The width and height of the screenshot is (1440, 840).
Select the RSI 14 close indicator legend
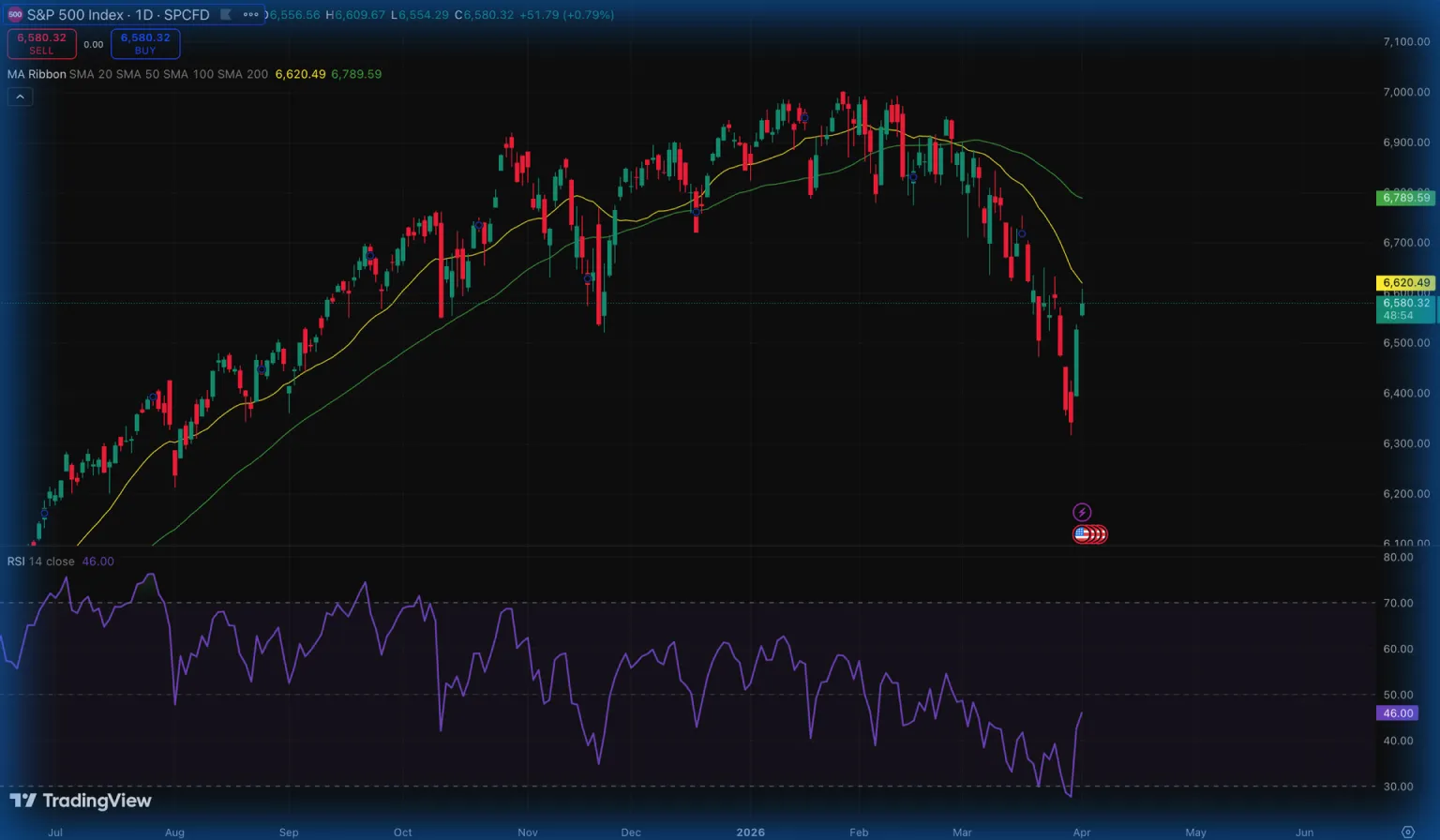coord(41,562)
